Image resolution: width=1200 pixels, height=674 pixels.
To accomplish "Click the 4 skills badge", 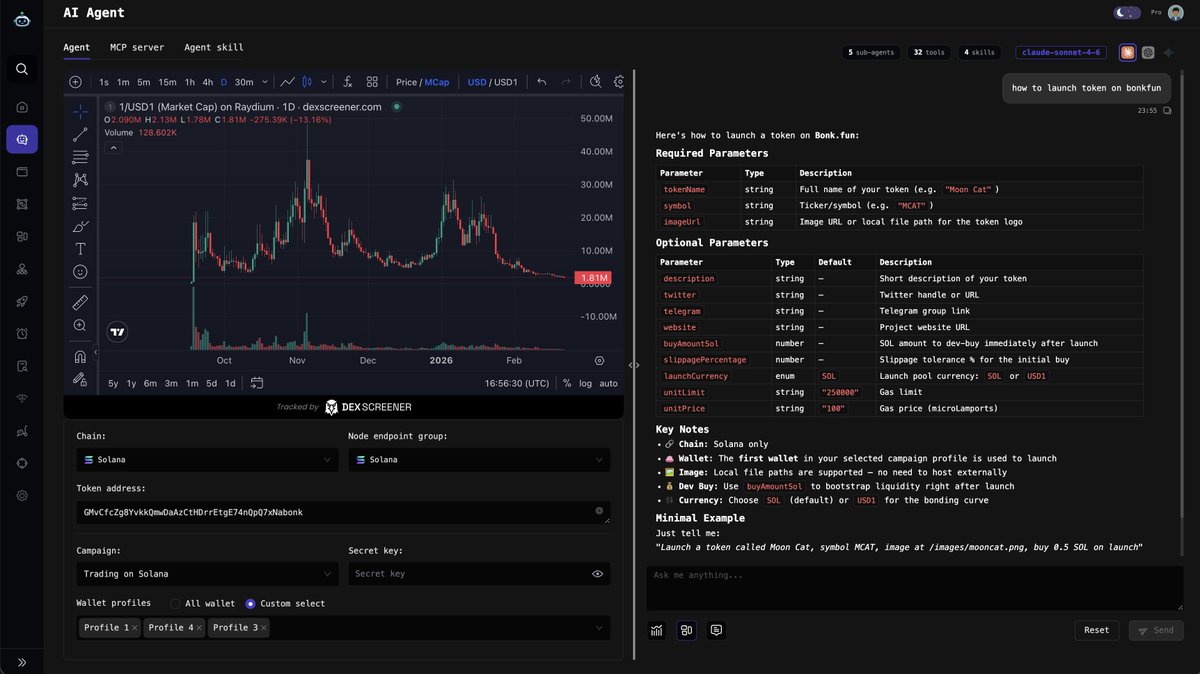I will pyautogui.click(x=979, y=52).
